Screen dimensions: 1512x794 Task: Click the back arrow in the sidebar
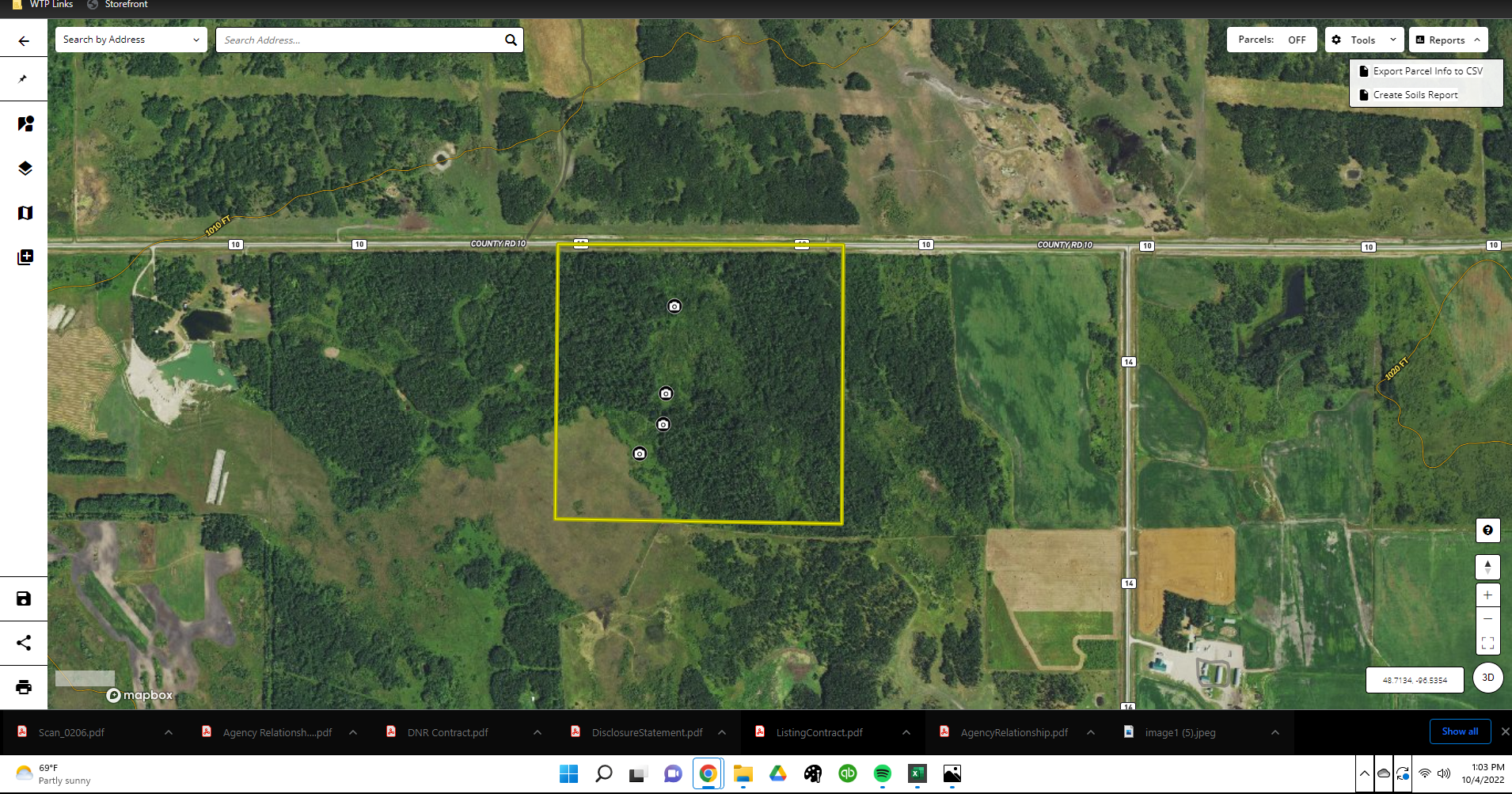tap(24, 41)
